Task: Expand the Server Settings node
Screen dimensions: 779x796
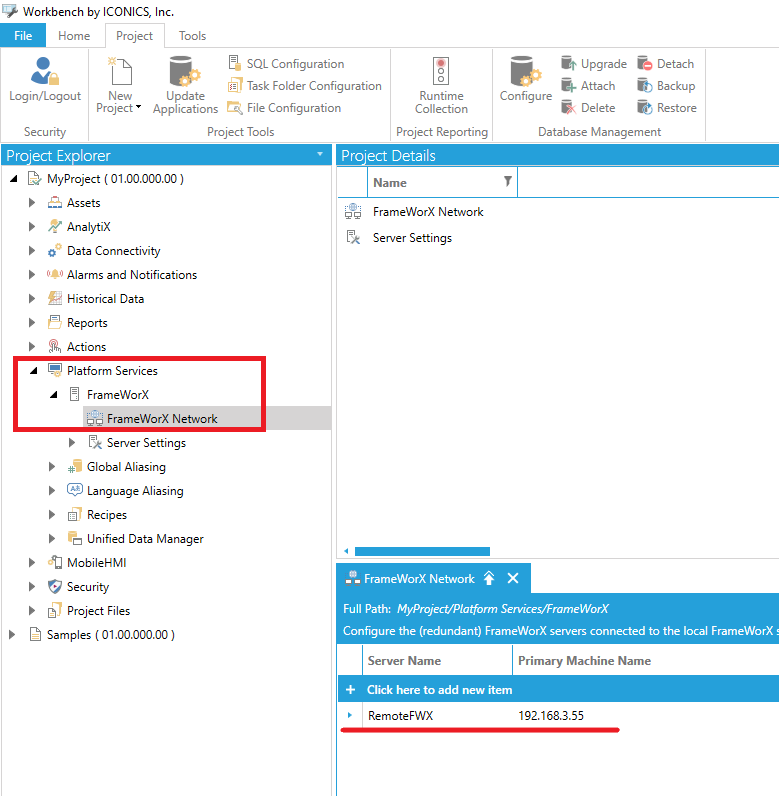Action: (72, 442)
